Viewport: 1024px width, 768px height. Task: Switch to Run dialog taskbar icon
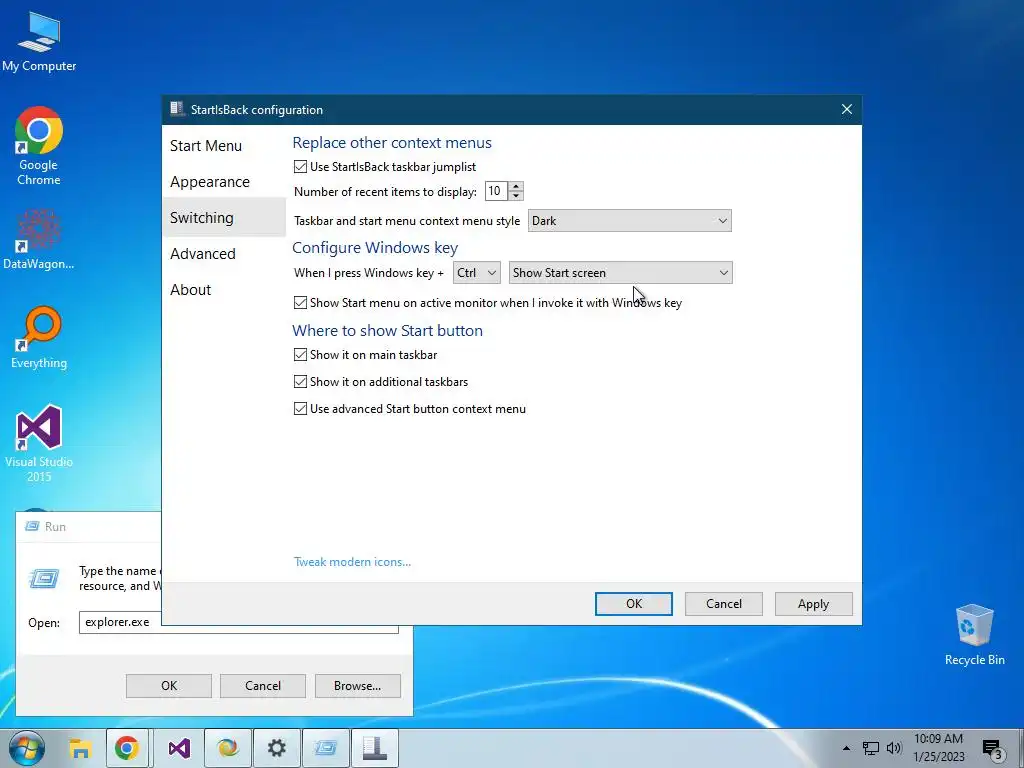[326, 748]
